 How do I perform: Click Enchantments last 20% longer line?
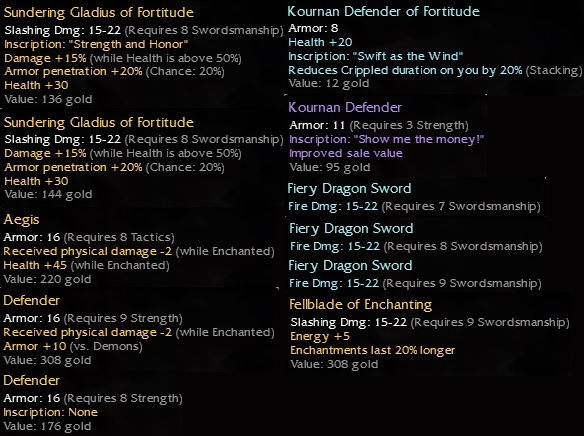click(x=372, y=350)
